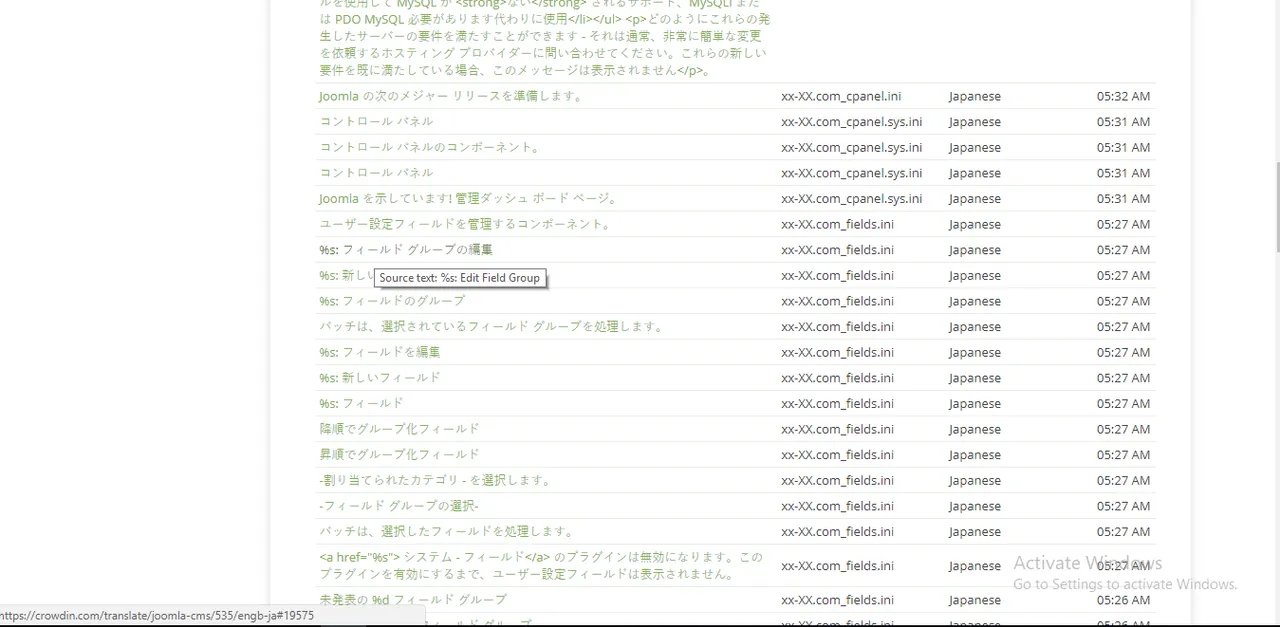Viewport: 1280px width, 627px height.
Task: Open the '昇順でグループ化フィールド' translation
Action: coord(400,454)
